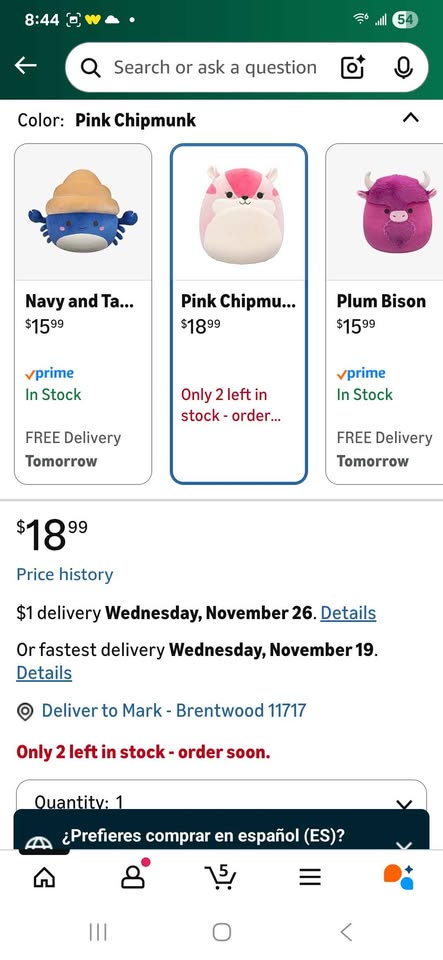Viewport: 443px width, 960px height.
Task: Focus the Search or ask a question field
Action: pos(215,67)
